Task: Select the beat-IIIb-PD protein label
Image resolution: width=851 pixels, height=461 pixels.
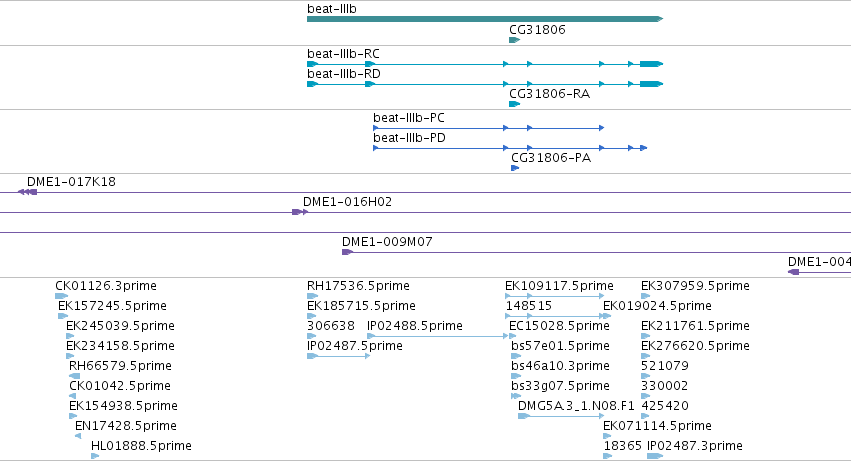Action: click(409, 138)
